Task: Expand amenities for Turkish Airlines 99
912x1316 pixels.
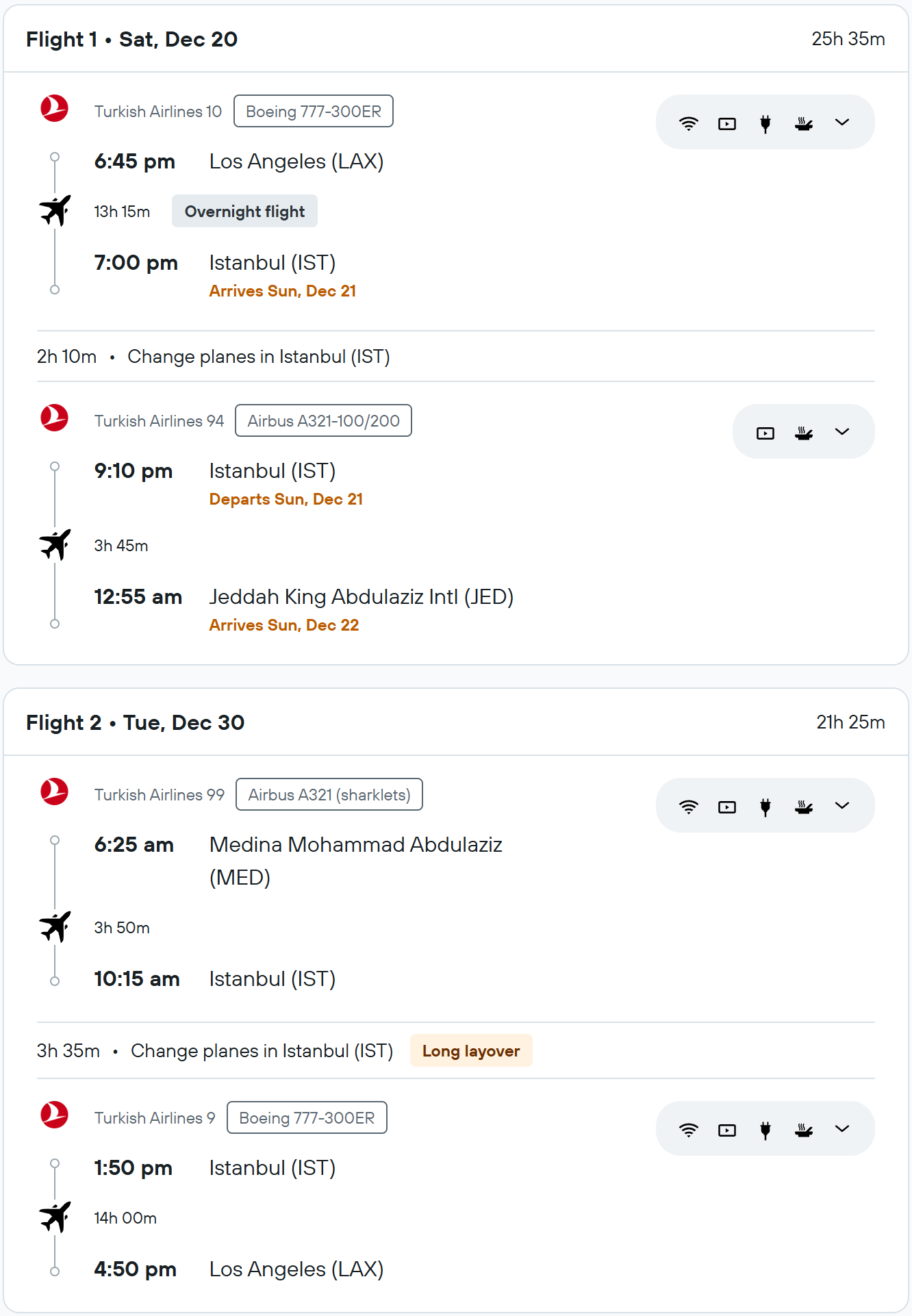Action: point(842,806)
